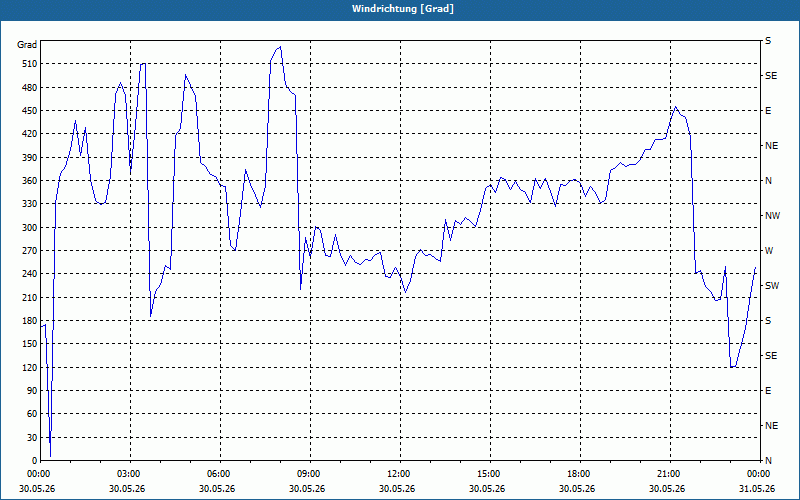Image resolution: width=800 pixels, height=500 pixels.
Task: Click the topmost S label on the right axis
Action: point(768,41)
